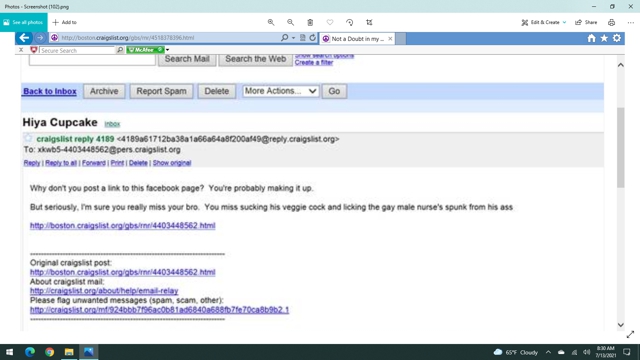Click the address bar search magnifier icon

[x=284, y=38]
